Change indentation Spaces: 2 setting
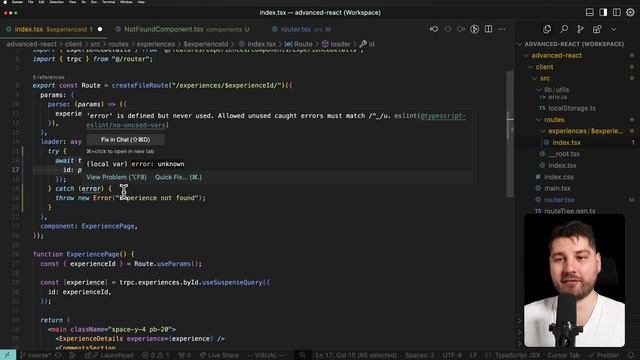Screen dimensions: 640x360 click(420, 355)
